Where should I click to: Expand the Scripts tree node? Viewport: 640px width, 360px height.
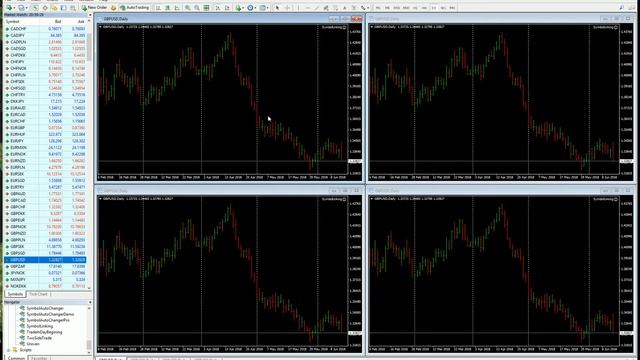pyautogui.click(x=8, y=350)
